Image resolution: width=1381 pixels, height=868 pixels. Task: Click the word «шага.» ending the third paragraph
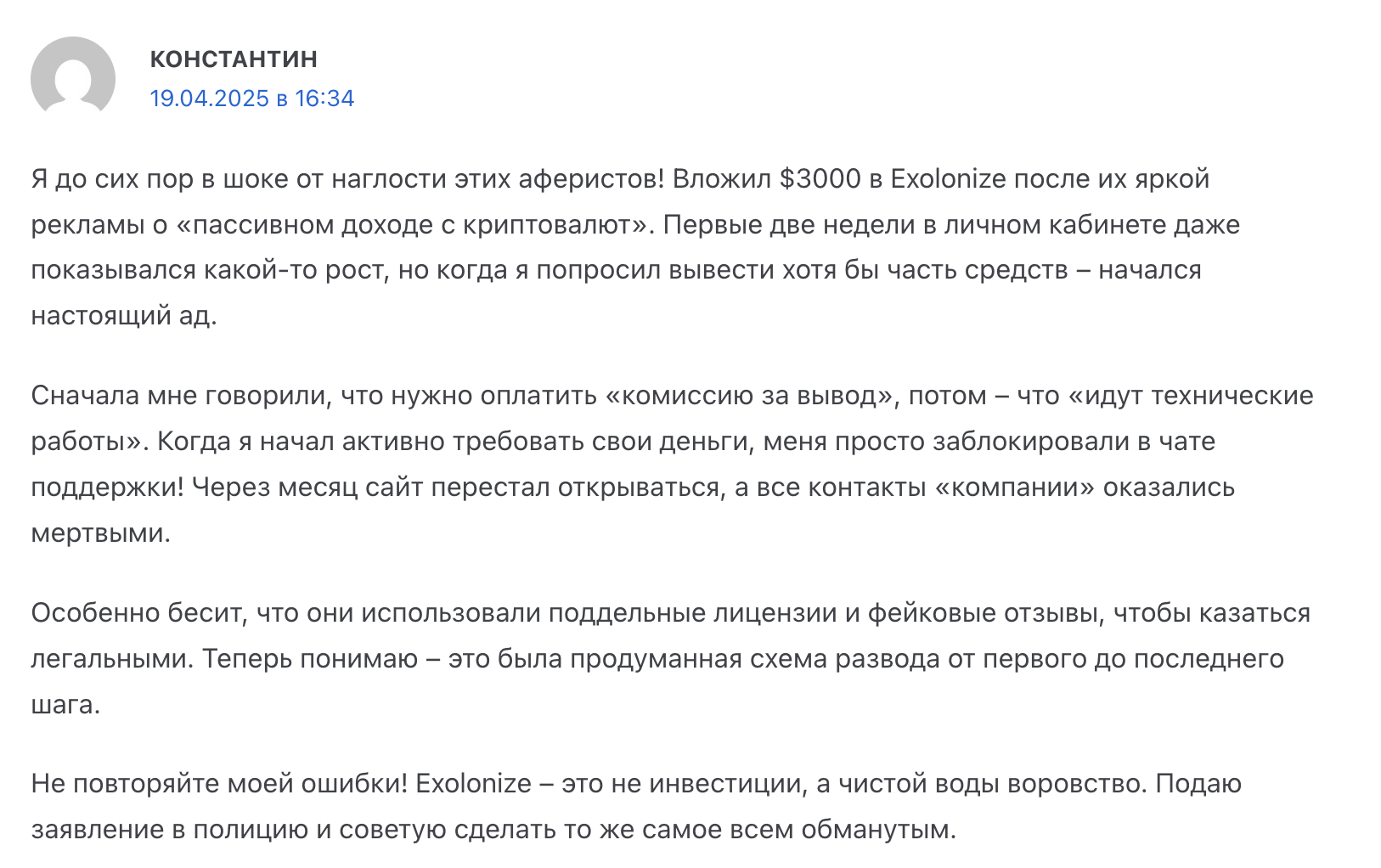(65, 705)
